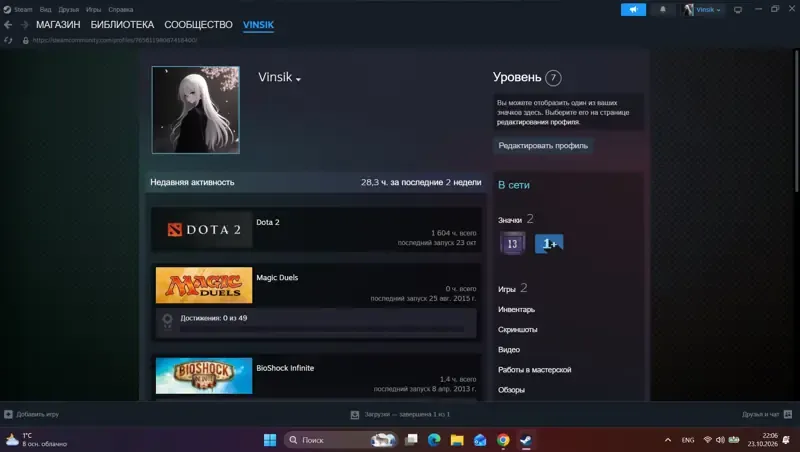
Task: Open Magic Duels banner image
Action: point(204,285)
